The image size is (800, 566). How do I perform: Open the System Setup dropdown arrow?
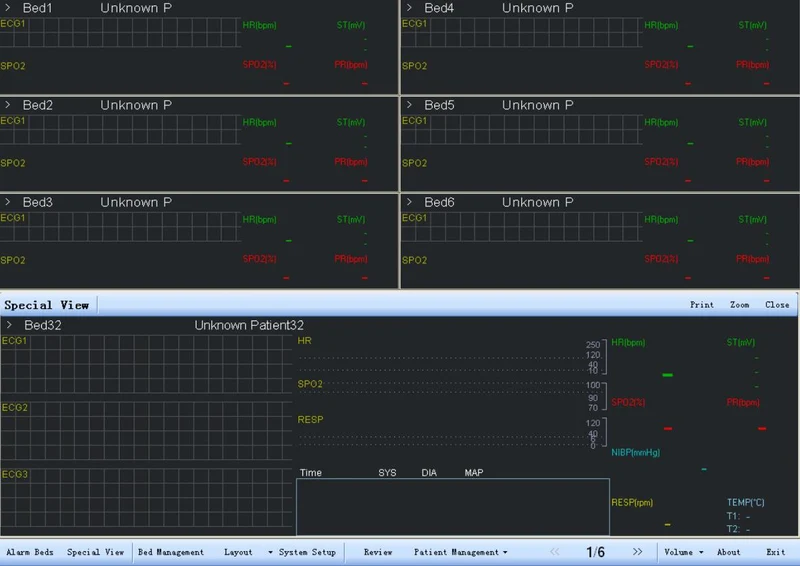coord(270,552)
